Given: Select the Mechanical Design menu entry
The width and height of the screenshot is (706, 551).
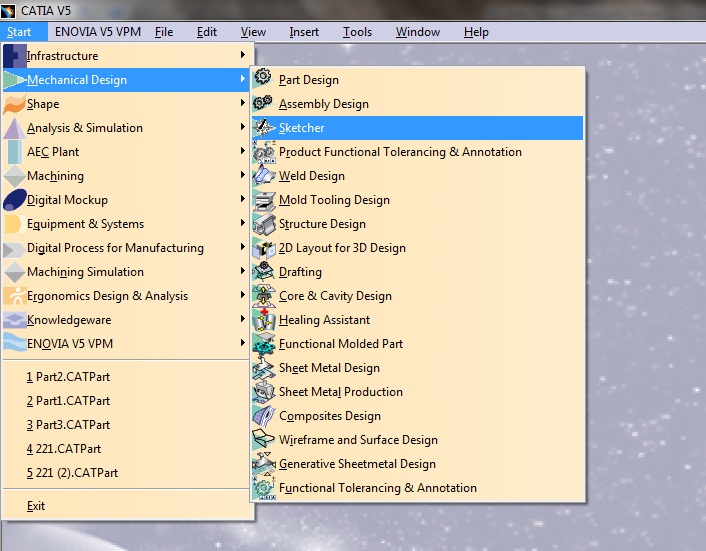Looking at the screenshot, I should point(126,80).
